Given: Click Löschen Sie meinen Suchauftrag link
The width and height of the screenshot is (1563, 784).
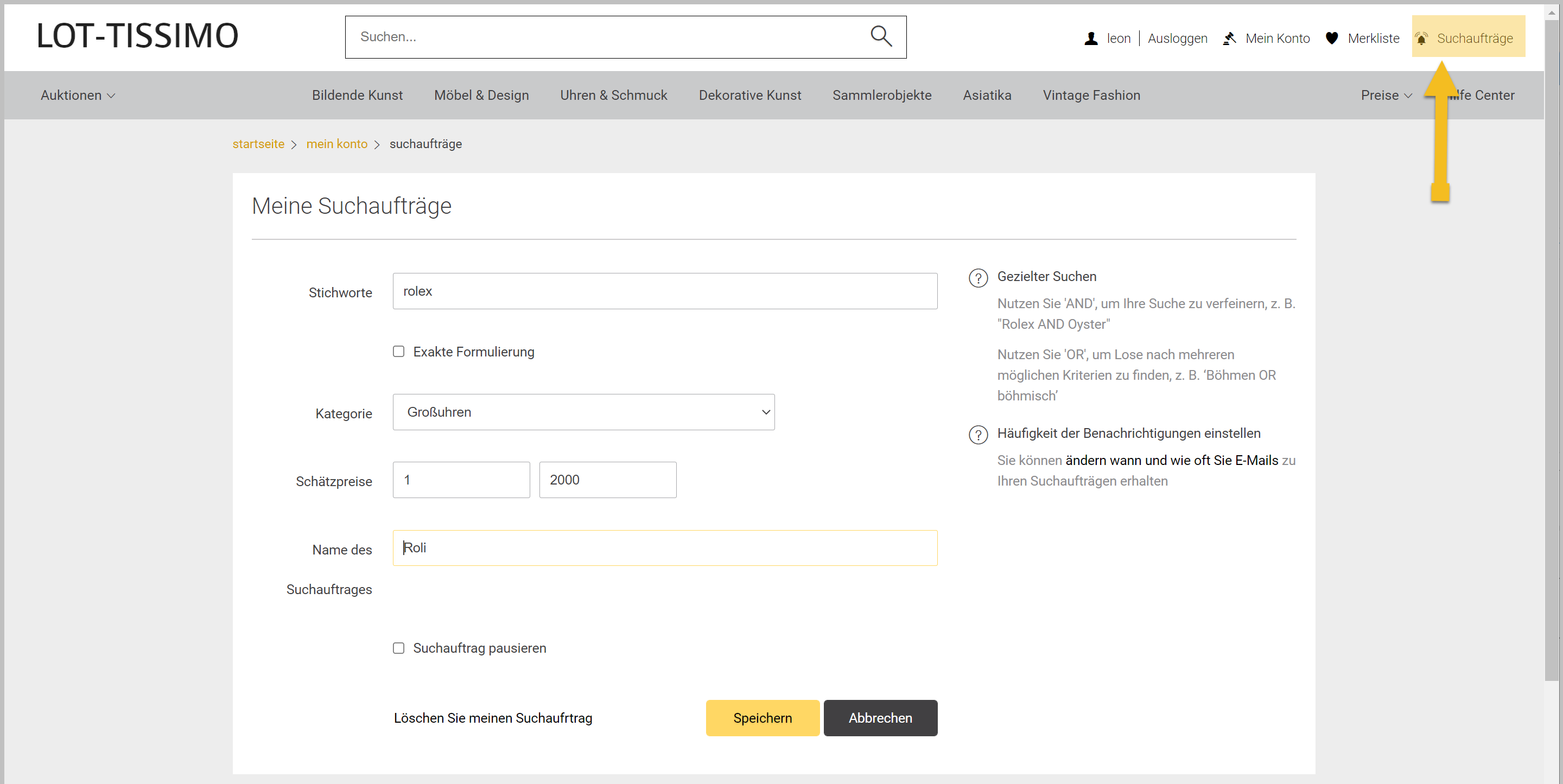Looking at the screenshot, I should point(493,718).
